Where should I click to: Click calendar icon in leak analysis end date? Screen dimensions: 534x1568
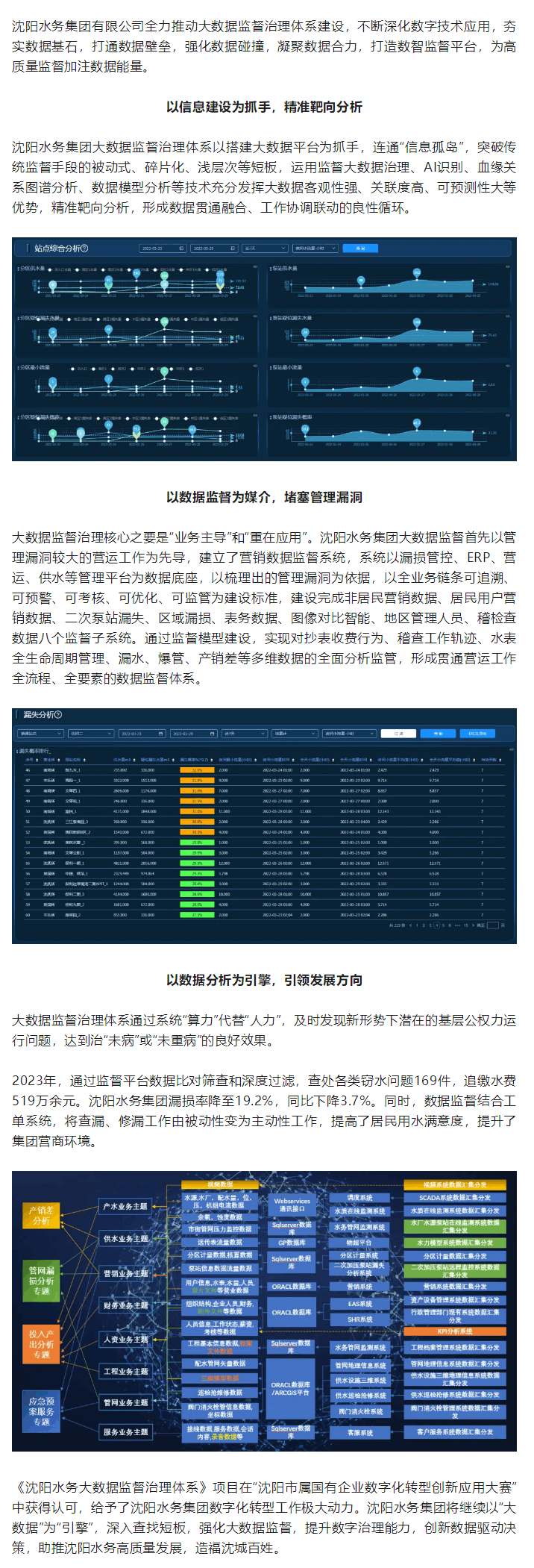tap(212, 734)
